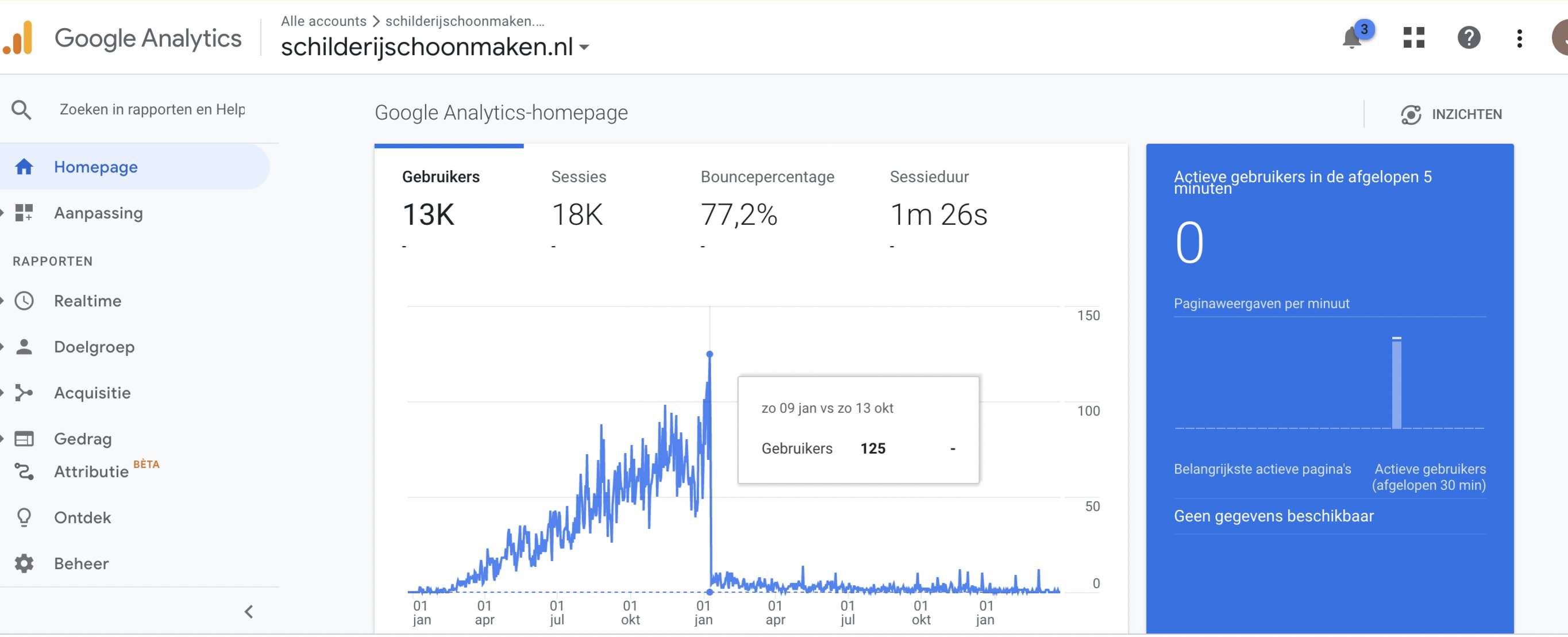Click the tooltip date zo 09 jan vs zo 13 okt
Viewport: 1568px width, 637px height.
click(x=827, y=408)
